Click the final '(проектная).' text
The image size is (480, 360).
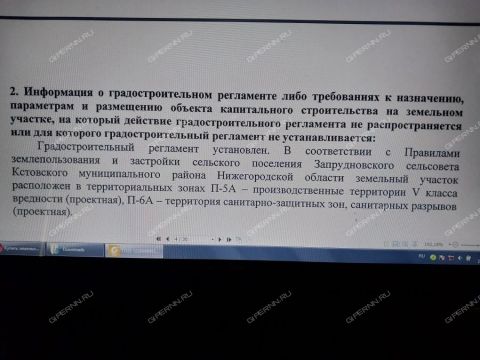(42, 212)
